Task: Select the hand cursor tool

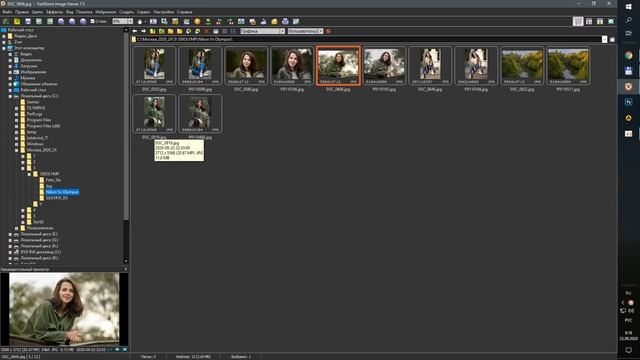Action: pyautogui.click(x=140, y=21)
